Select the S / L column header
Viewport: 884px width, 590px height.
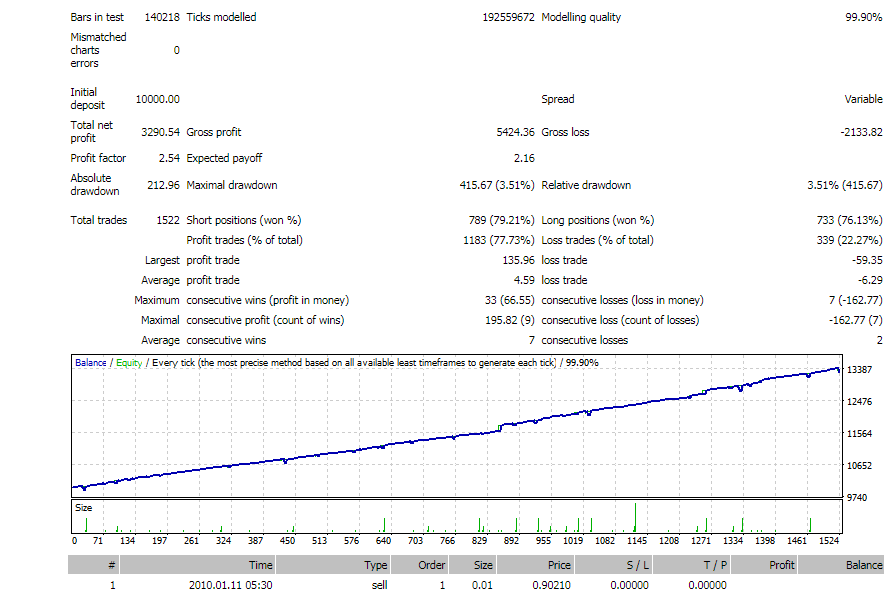pyautogui.click(x=613, y=565)
